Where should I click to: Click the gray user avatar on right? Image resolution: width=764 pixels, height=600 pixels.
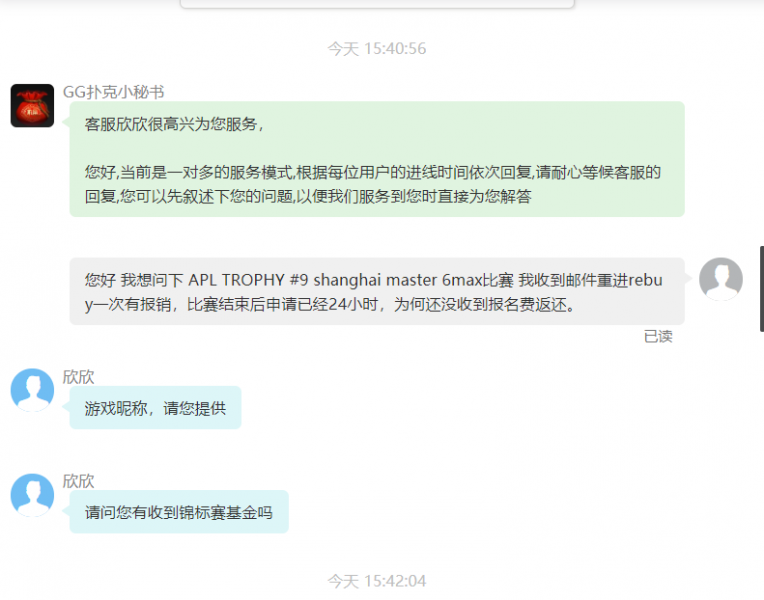(x=721, y=279)
